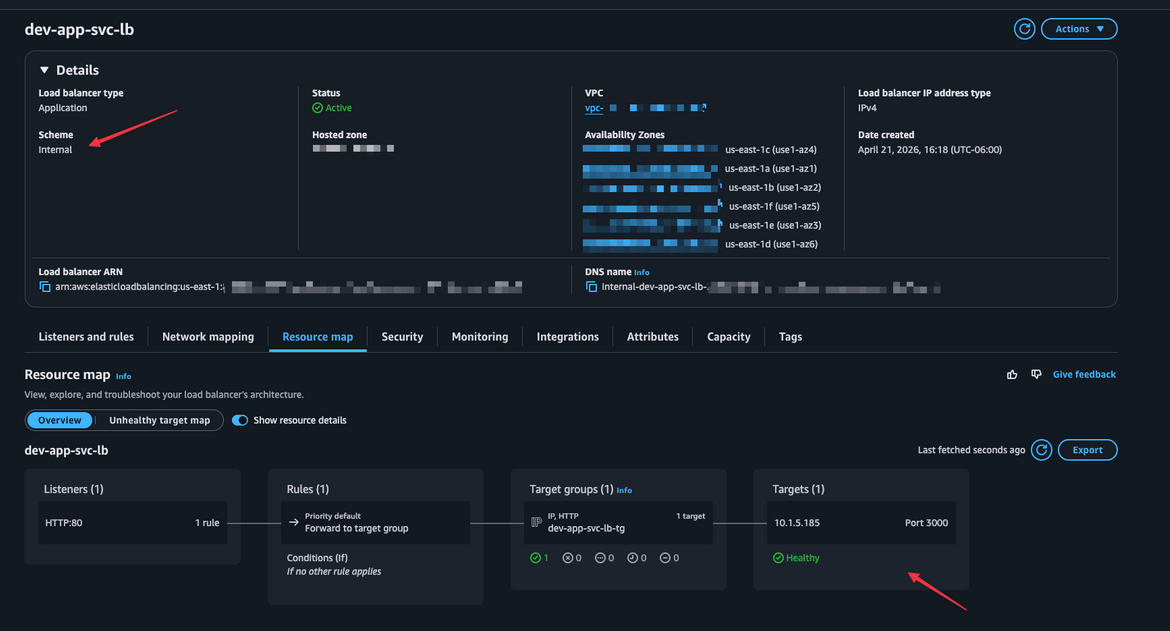The width and height of the screenshot is (1170, 631).
Task: Click the Internal scheme value
Action: point(55,150)
